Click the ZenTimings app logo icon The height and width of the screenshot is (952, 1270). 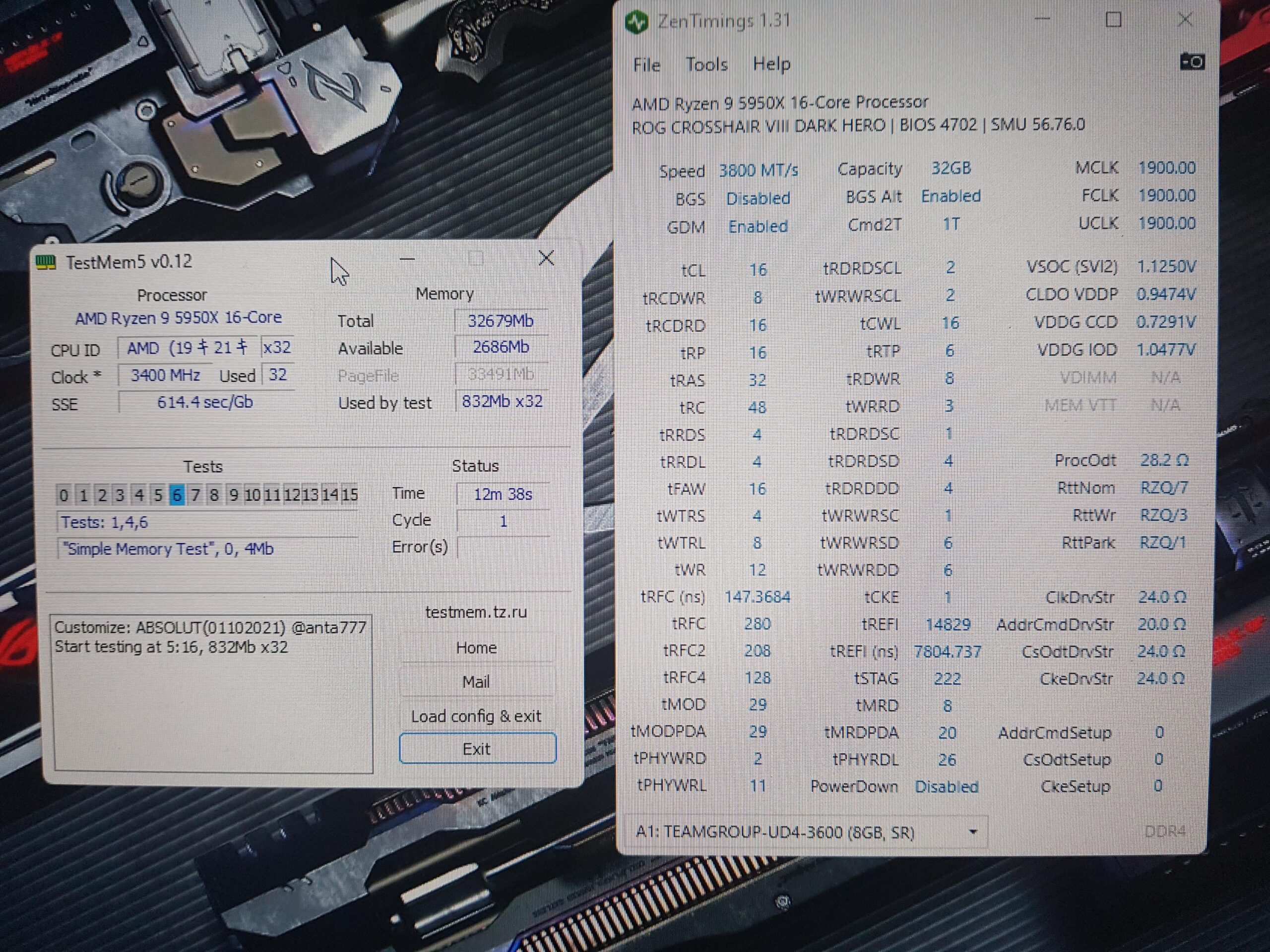point(636,22)
